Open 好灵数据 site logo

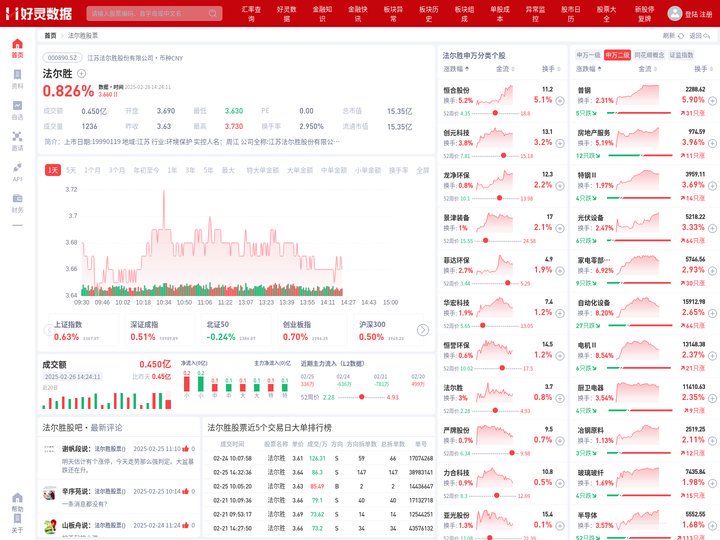39,13
